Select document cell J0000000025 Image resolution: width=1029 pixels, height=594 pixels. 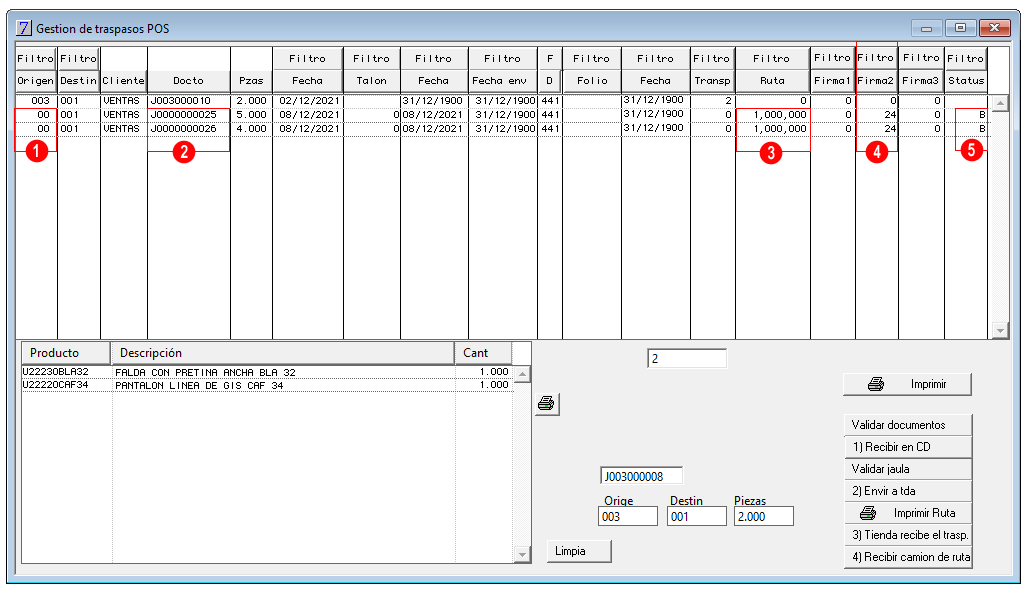tap(189, 115)
